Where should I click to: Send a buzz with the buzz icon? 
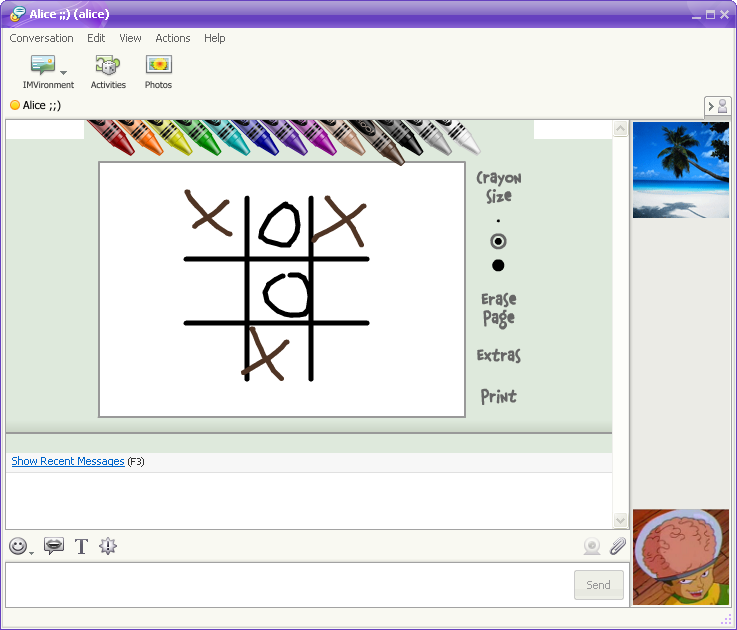coord(108,546)
